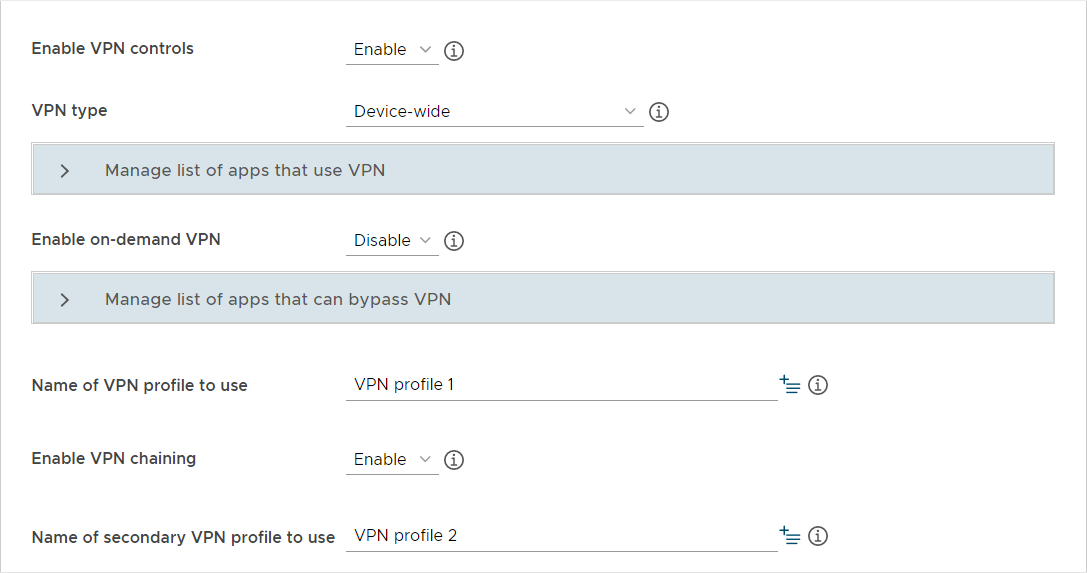
Task: Click add-list icon next to VPN profile 1
Action: tap(790, 385)
